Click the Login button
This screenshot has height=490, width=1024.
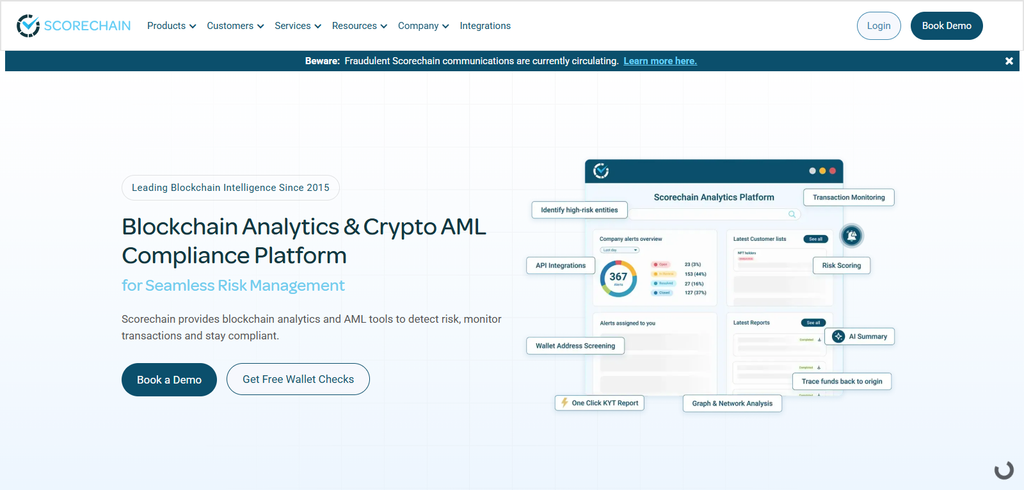(x=878, y=26)
